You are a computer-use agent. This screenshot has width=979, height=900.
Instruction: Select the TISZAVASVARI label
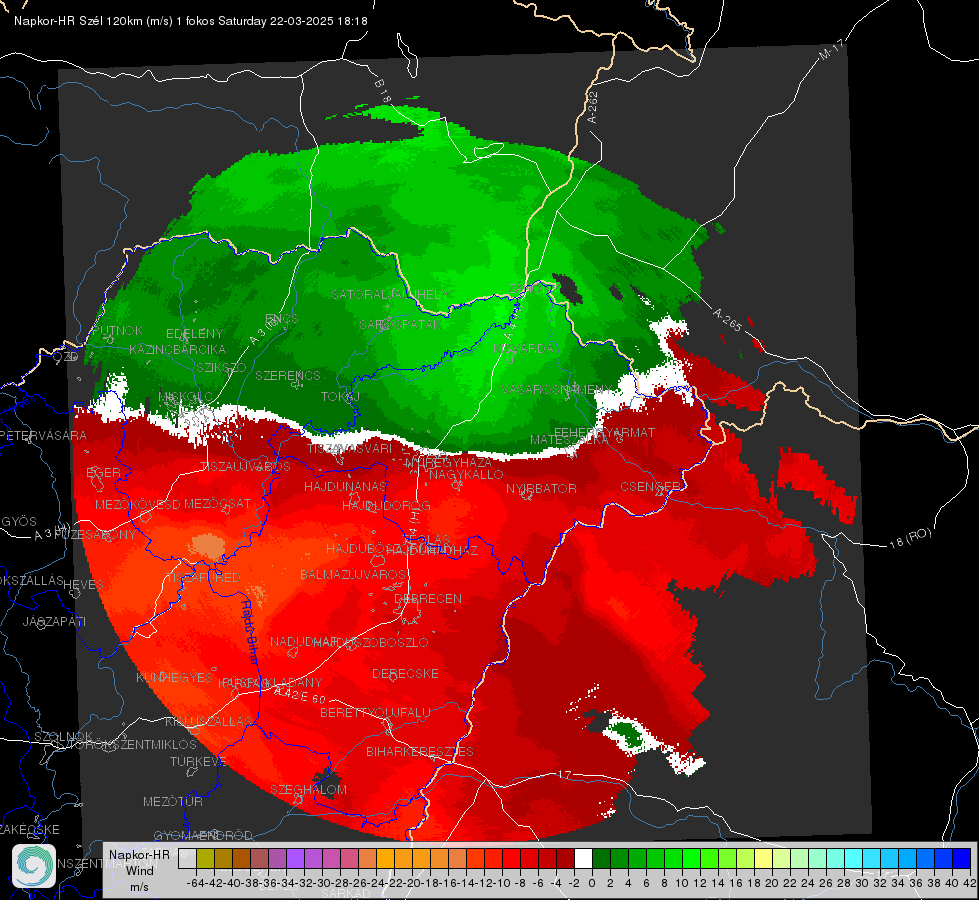[350, 448]
